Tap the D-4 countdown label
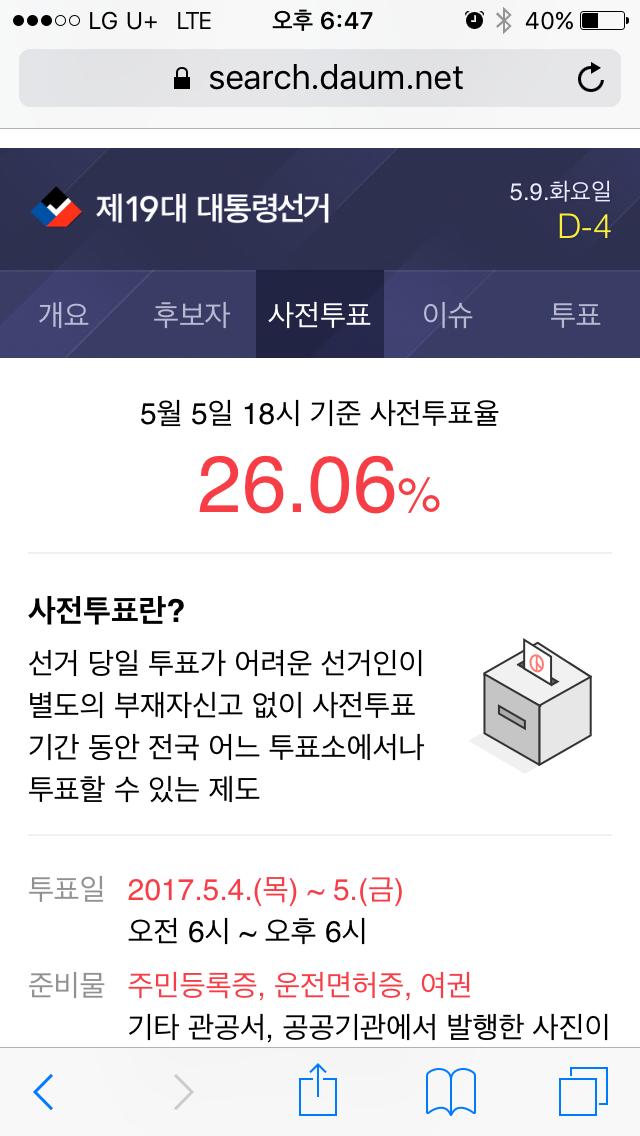The height and width of the screenshot is (1136, 640). [583, 228]
